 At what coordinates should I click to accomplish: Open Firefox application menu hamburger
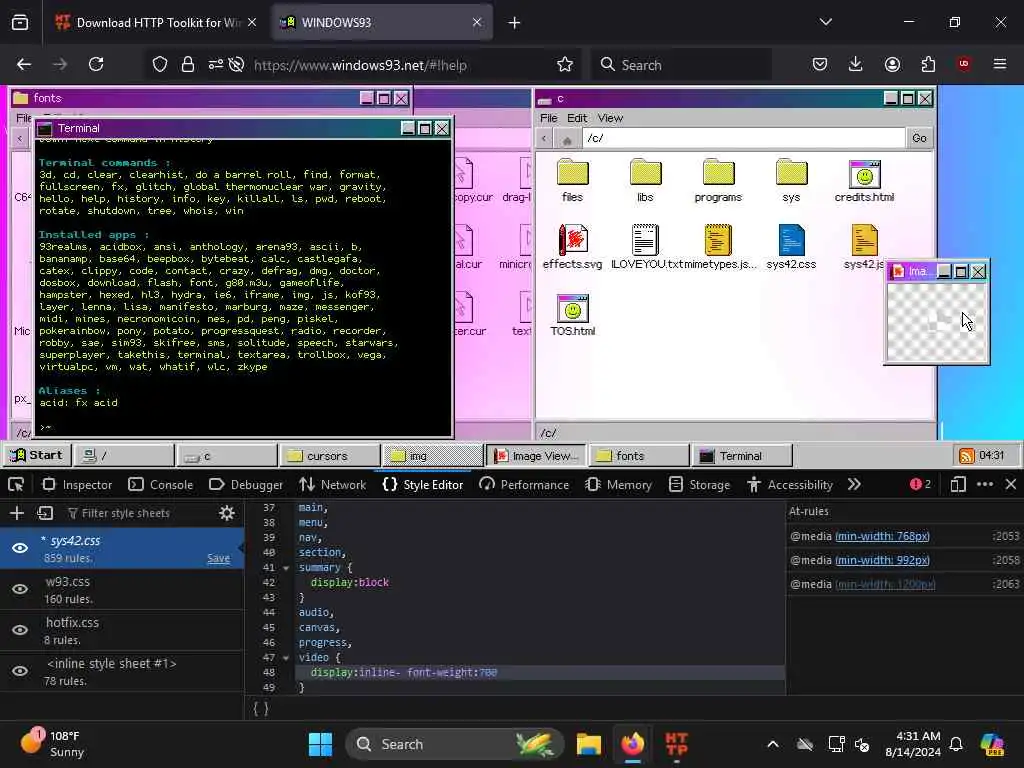(1000, 64)
